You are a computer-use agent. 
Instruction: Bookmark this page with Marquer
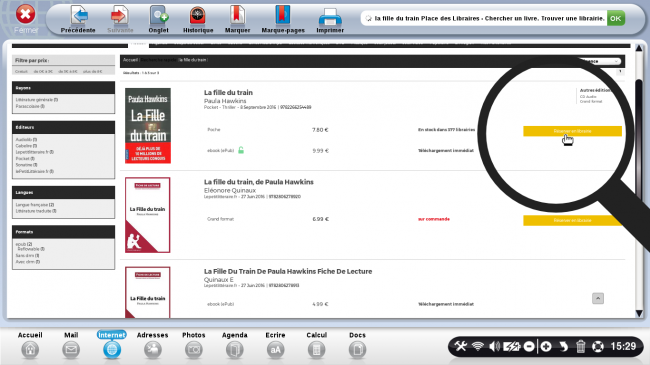[237, 19]
